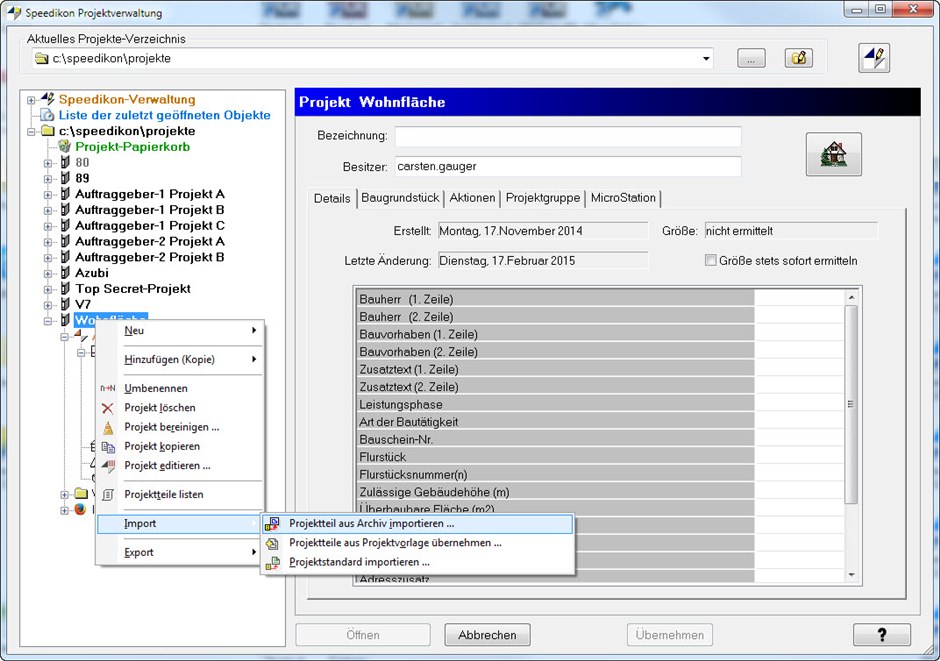Screen dimensions: 940x661
Task: Click the Projektteile listen icon
Action: (108, 494)
